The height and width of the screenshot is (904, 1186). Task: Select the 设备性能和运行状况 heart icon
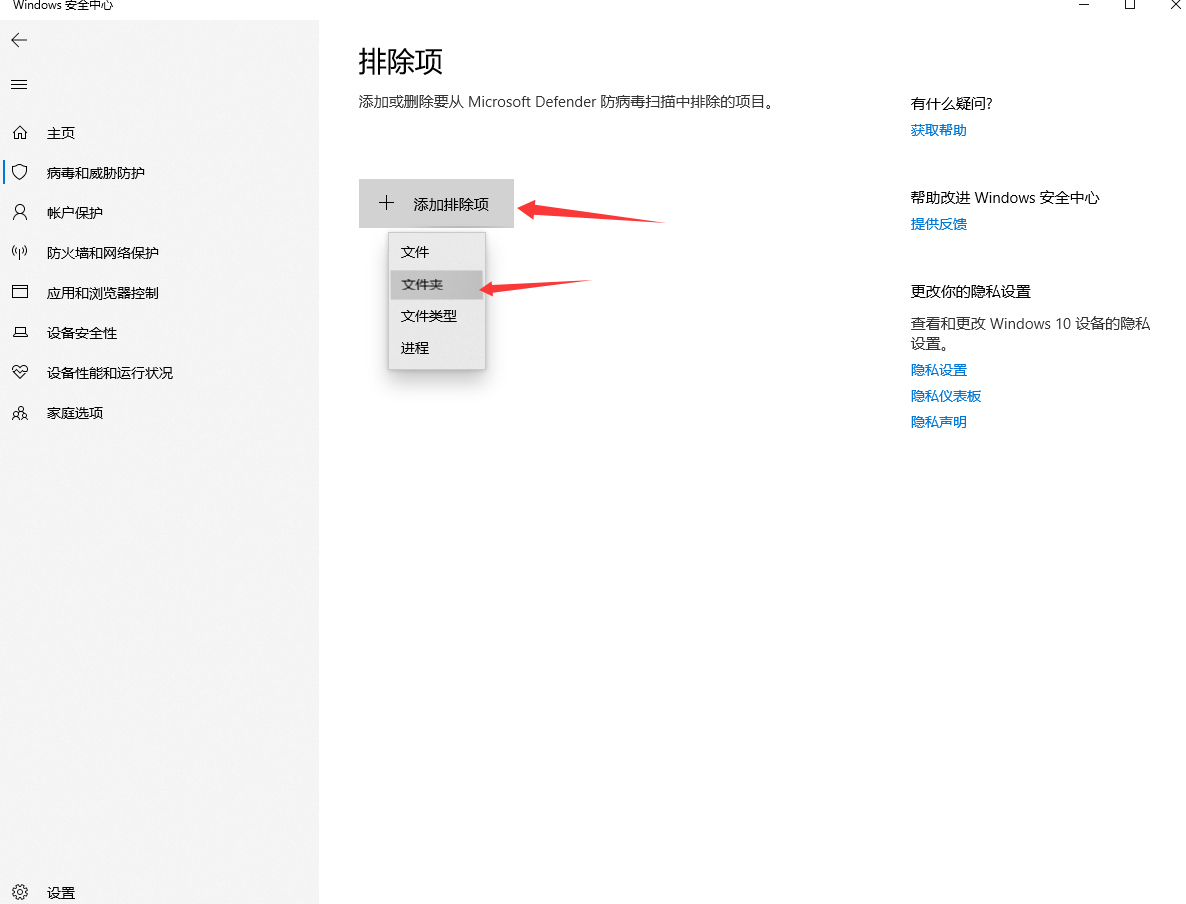(19, 373)
